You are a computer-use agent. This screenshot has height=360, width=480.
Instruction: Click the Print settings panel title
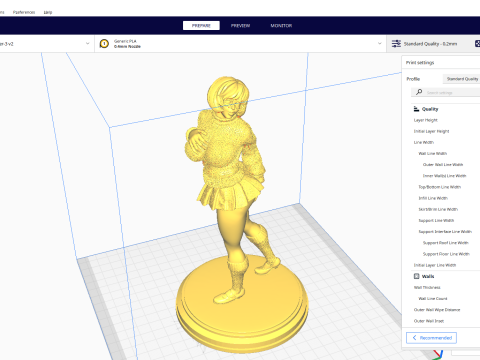[x=420, y=63]
